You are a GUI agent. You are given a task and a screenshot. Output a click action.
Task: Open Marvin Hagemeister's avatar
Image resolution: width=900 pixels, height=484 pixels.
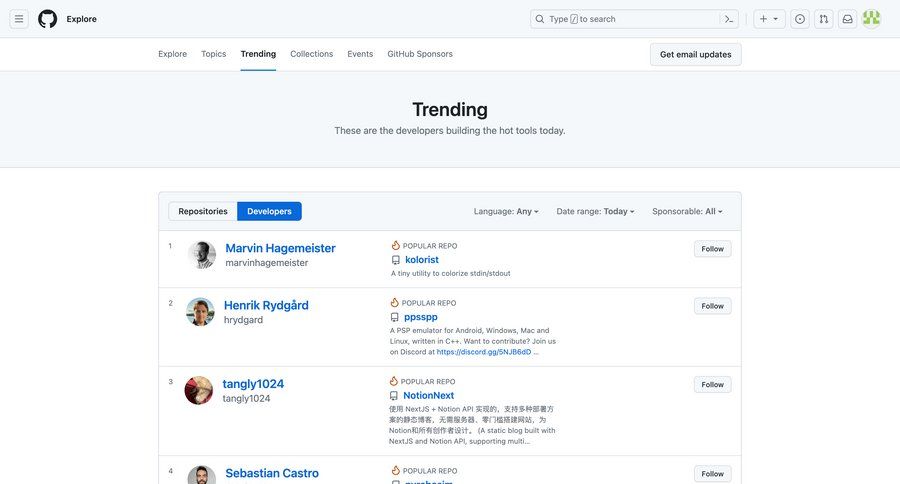click(201, 255)
